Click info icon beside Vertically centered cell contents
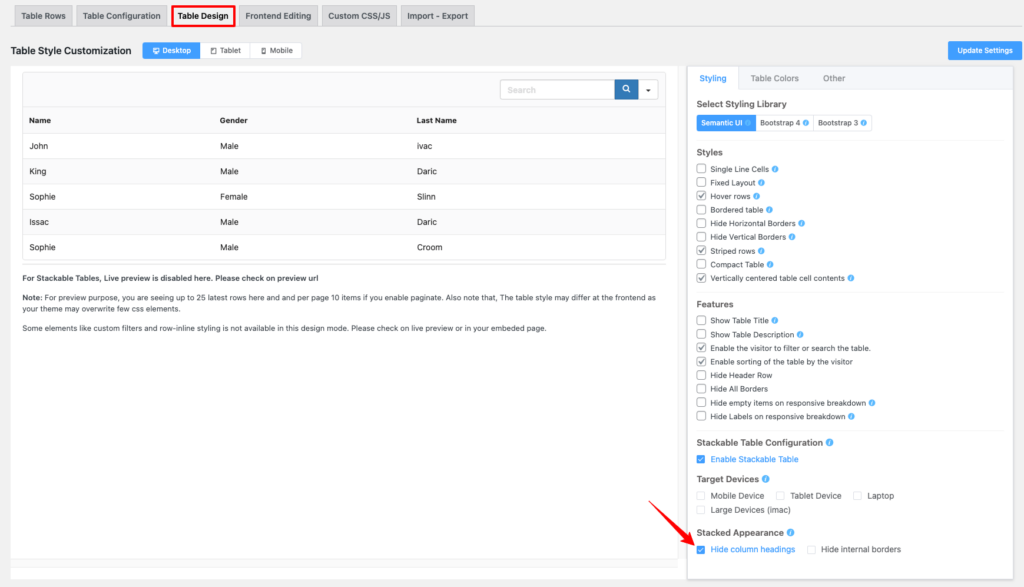 point(851,278)
